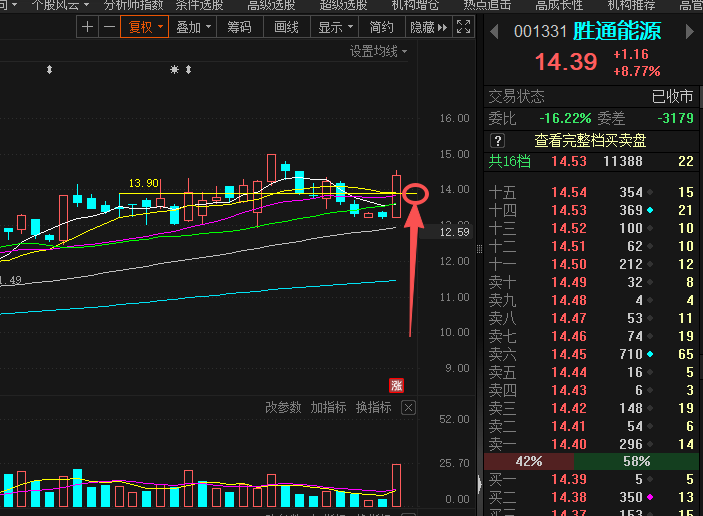The image size is (703, 516).
Task: Toggle fullscreen chart icon
Action: (464, 27)
